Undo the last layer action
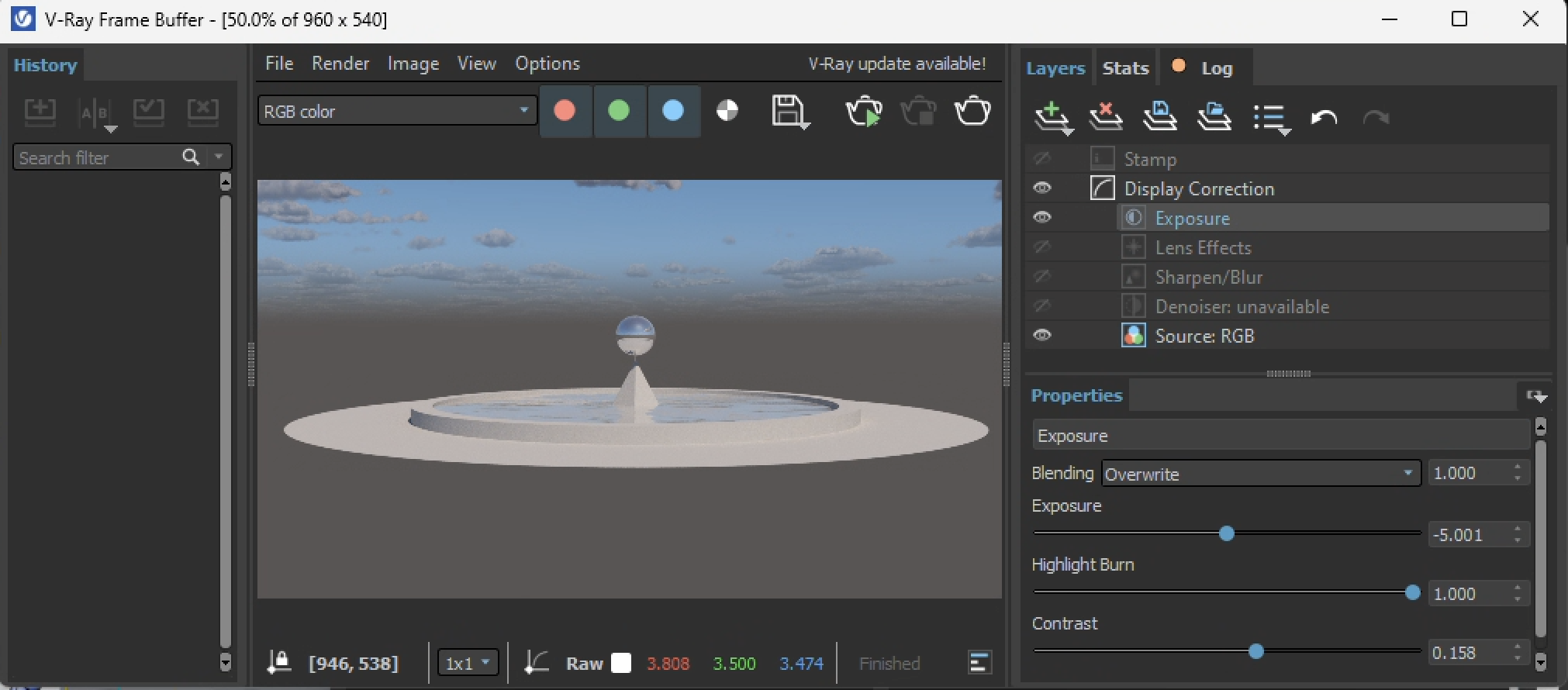This screenshot has width=1568, height=690. click(x=1324, y=118)
